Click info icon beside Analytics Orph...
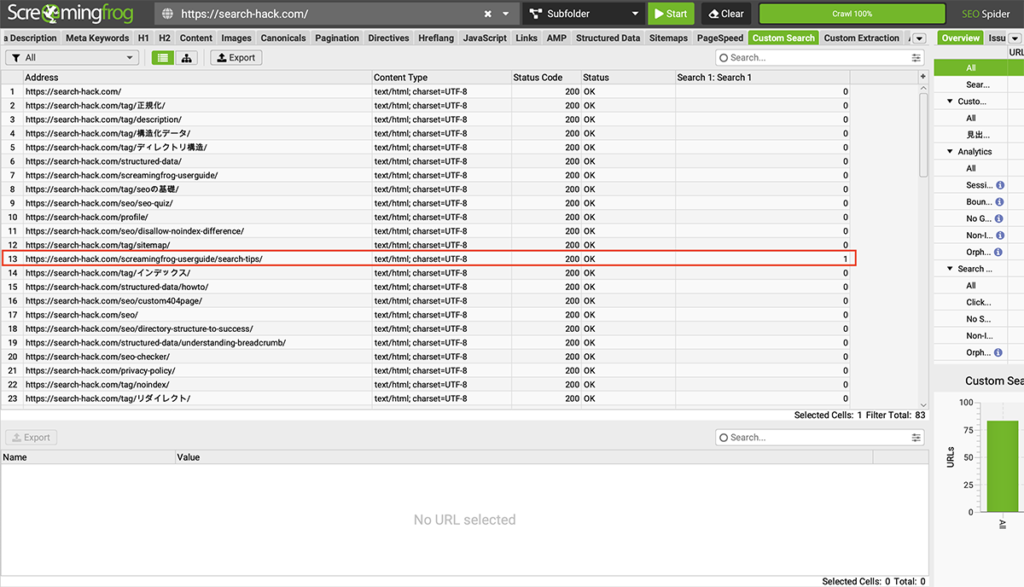Image resolution: width=1024 pixels, height=587 pixels. coord(999,252)
